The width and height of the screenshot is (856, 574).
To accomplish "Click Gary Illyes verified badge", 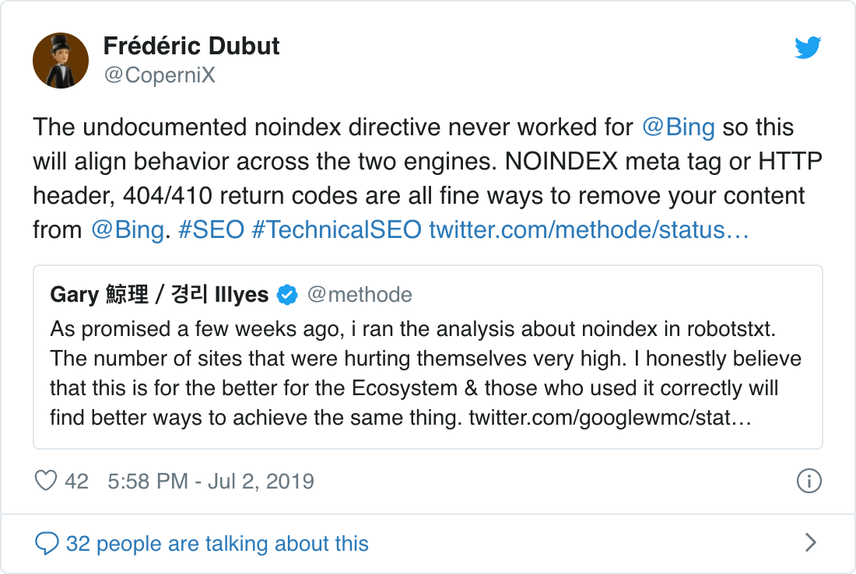I will click(287, 295).
